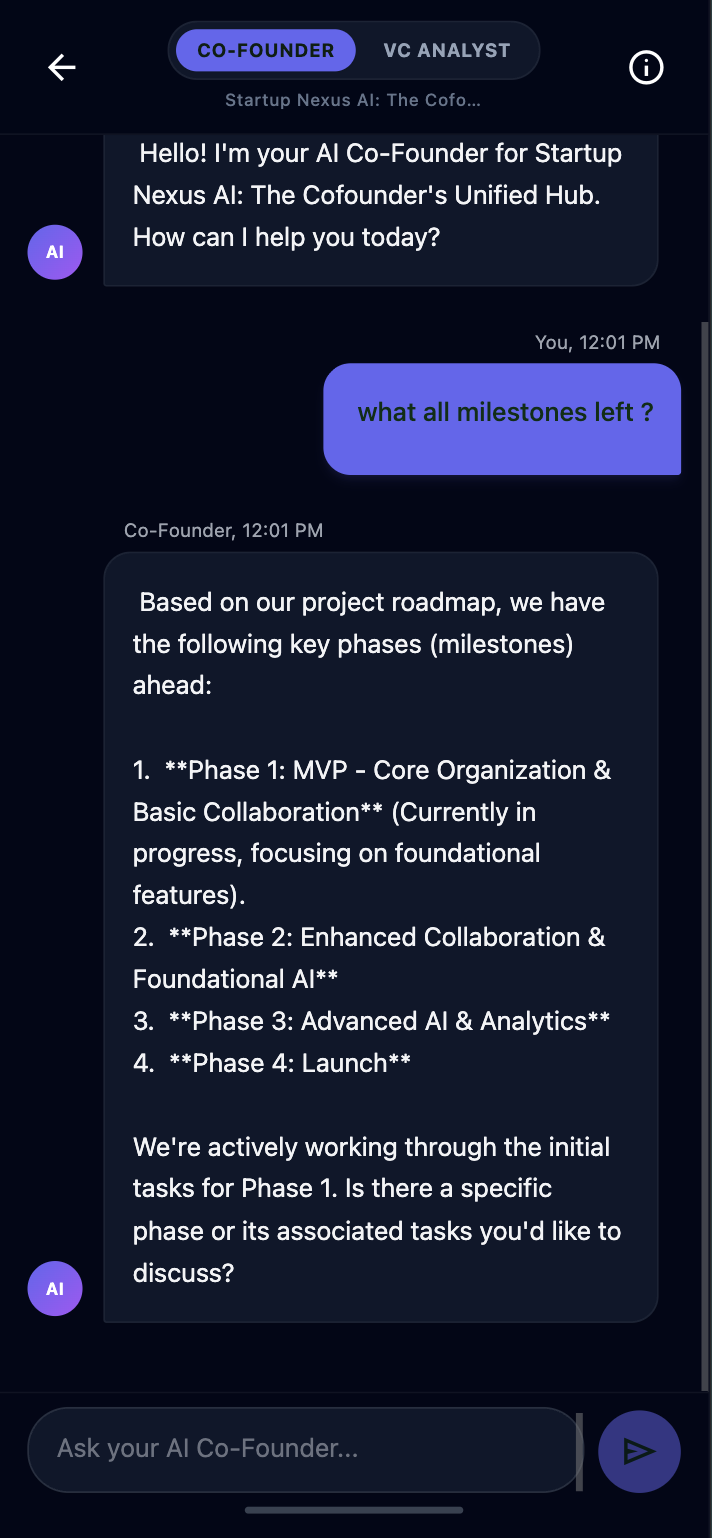Screen dimensions: 712x1538
Task: Tap the AI avatar beside the roadmap reply
Action: click(x=54, y=1288)
